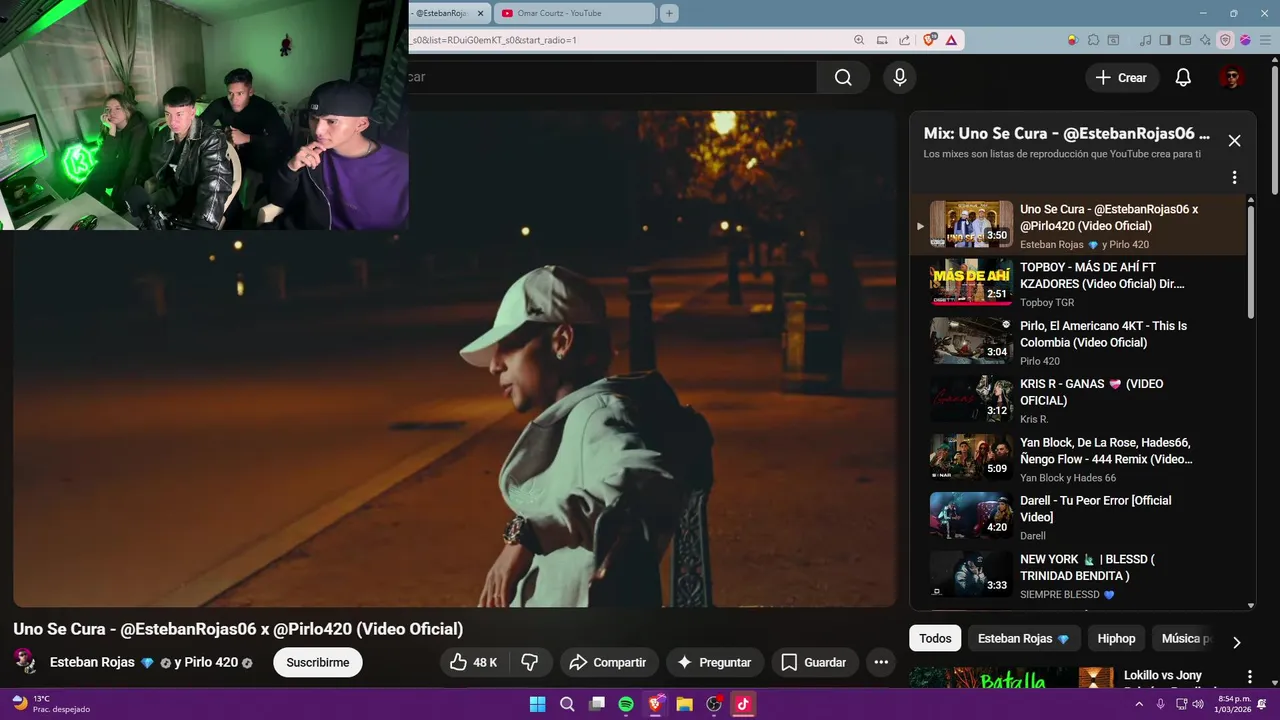This screenshot has width=1280, height=720.
Task: Click the taskbar volume speaker icon
Action: [1198, 704]
